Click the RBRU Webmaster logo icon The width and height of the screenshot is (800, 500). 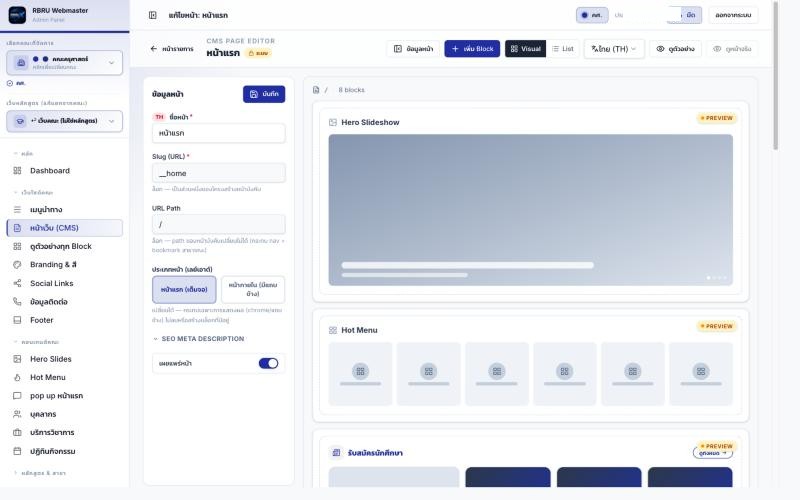pyautogui.click(x=17, y=15)
